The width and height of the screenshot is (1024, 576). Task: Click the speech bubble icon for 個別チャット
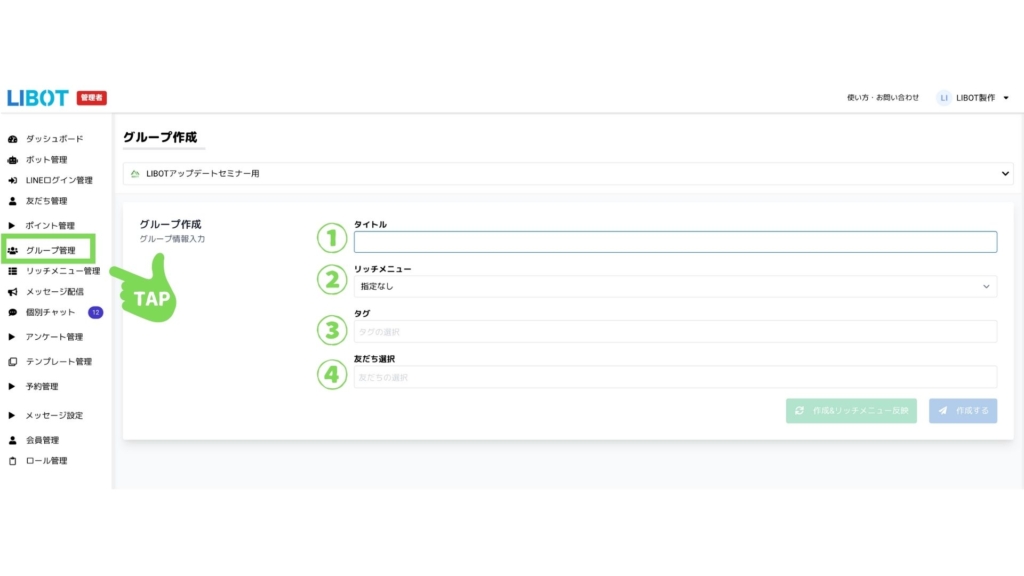[12, 313]
